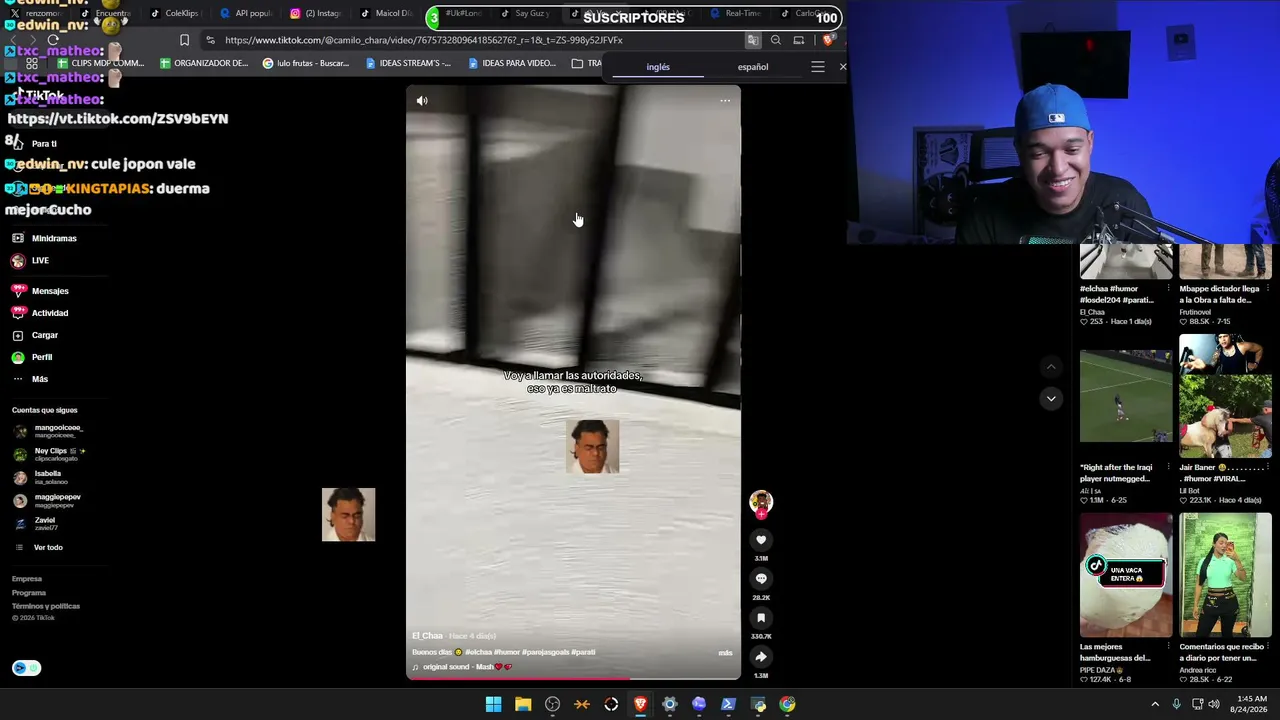Open the ORGANIZADOR DE bookmark

point(204,64)
